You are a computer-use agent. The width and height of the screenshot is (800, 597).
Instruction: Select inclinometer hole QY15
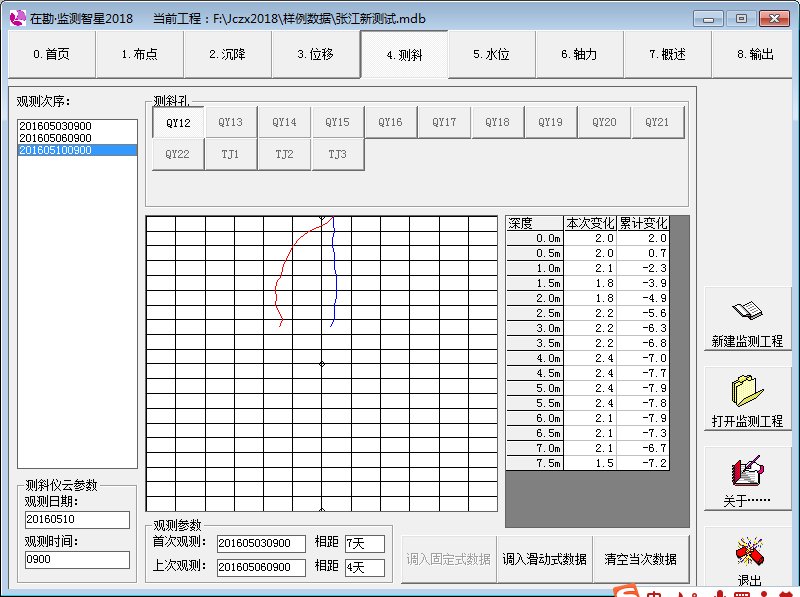(x=338, y=122)
